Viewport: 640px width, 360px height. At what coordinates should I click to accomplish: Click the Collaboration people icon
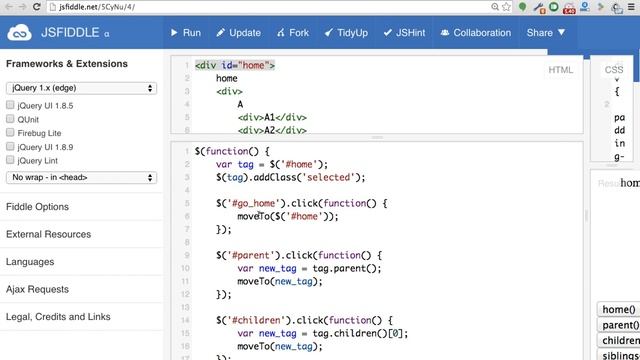click(445, 33)
